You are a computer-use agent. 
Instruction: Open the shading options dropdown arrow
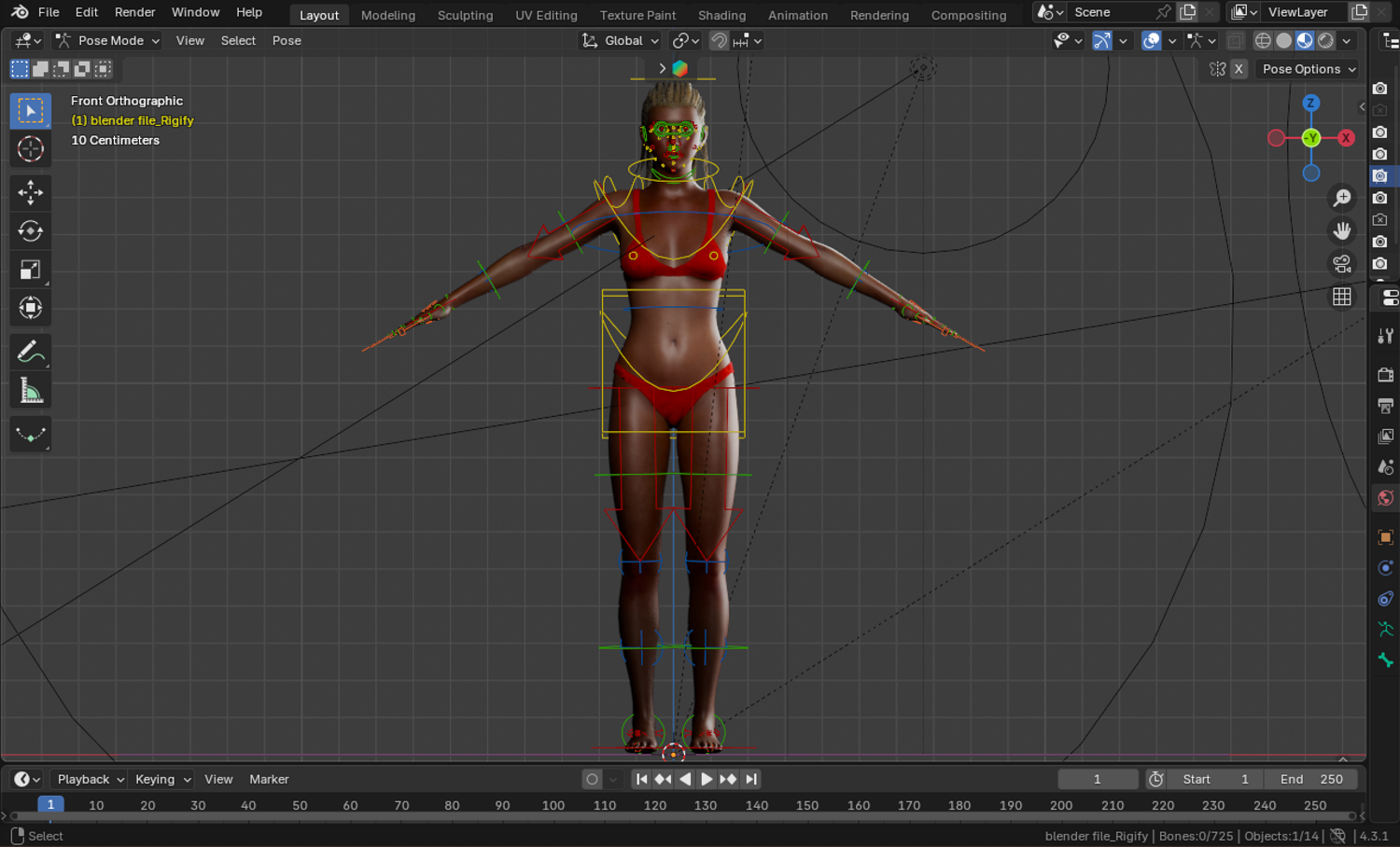pos(1347,41)
